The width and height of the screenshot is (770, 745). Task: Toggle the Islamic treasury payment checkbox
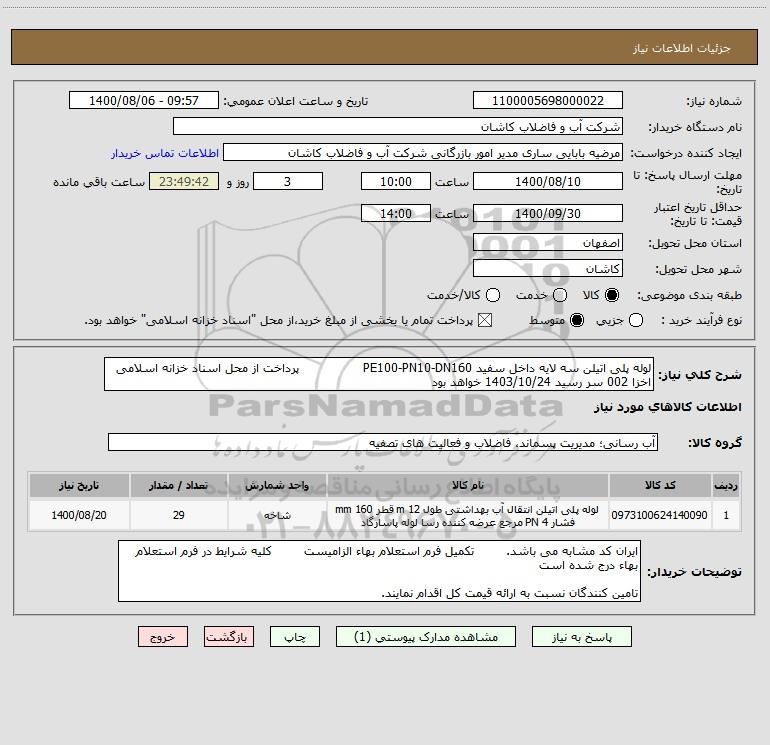point(485,320)
